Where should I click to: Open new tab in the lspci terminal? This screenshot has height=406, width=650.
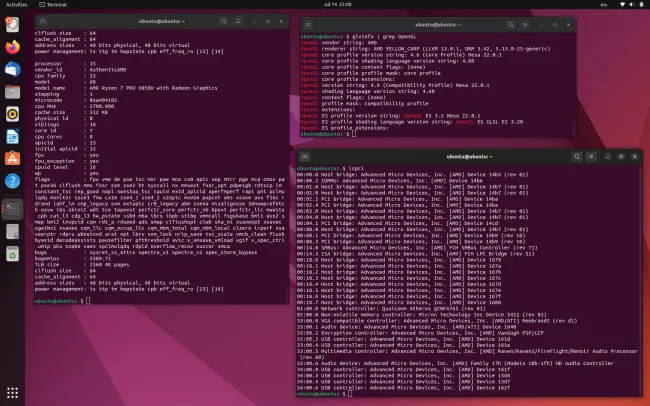[x=305, y=157]
